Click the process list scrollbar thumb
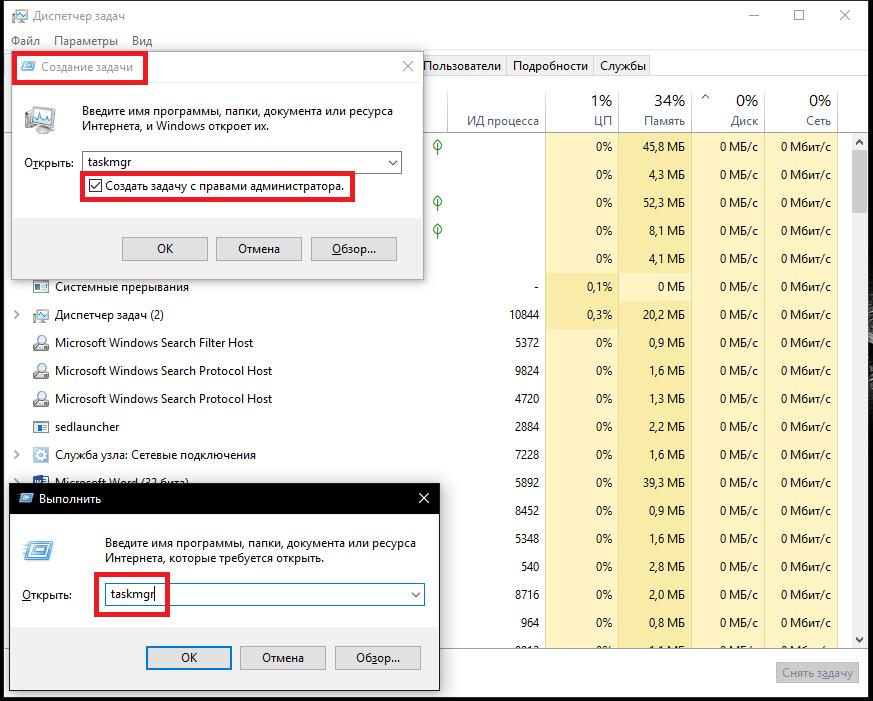The width and height of the screenshot is (873, 701). (x=859, y=181)
